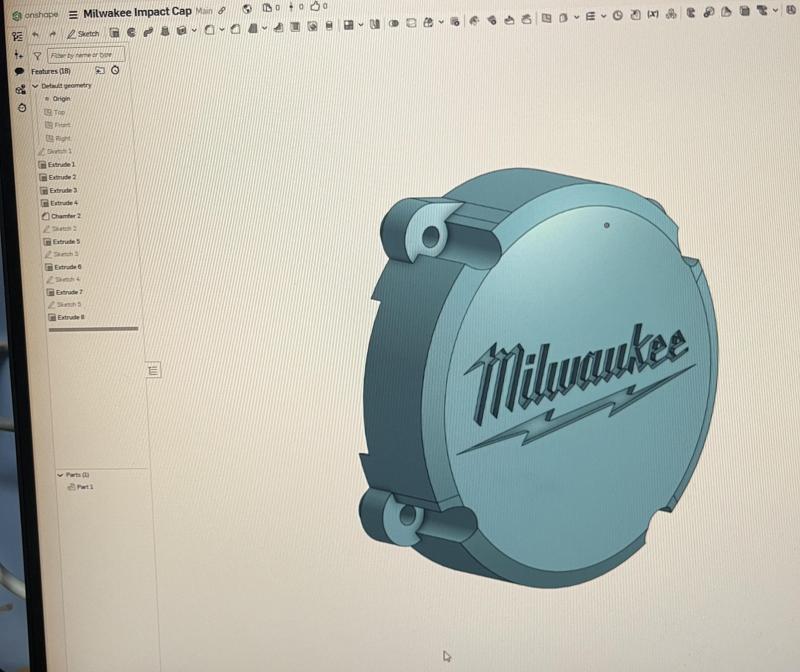Click the Milwaukee logo on the 3D cap model
800x672 pixels.
(577, 388)
